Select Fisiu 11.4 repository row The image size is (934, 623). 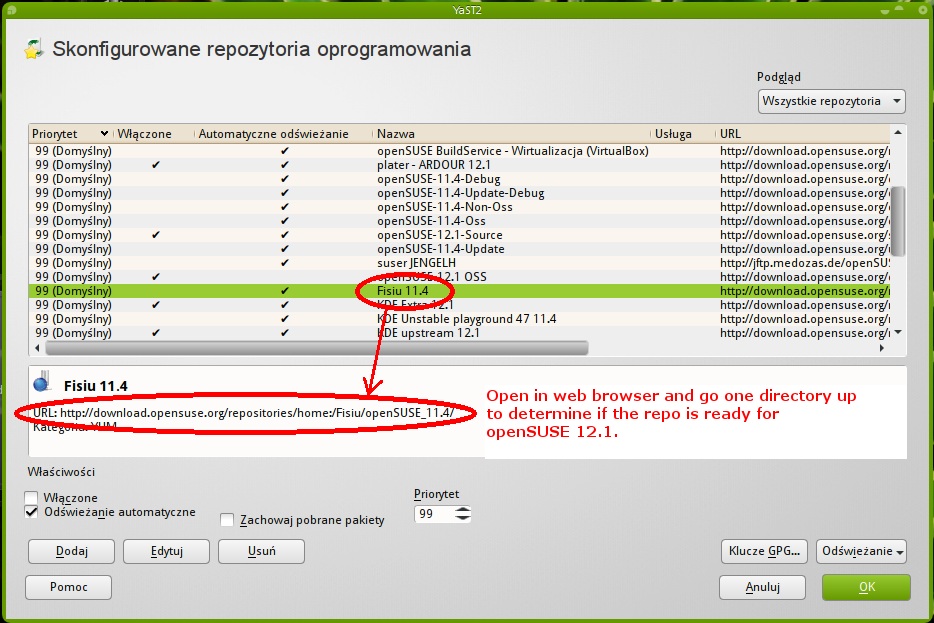click(459, 291)
